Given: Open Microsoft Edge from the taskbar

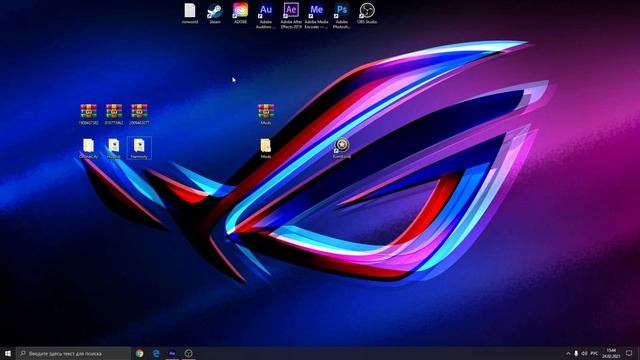Looking at the screenshot, I should [156, 353].
